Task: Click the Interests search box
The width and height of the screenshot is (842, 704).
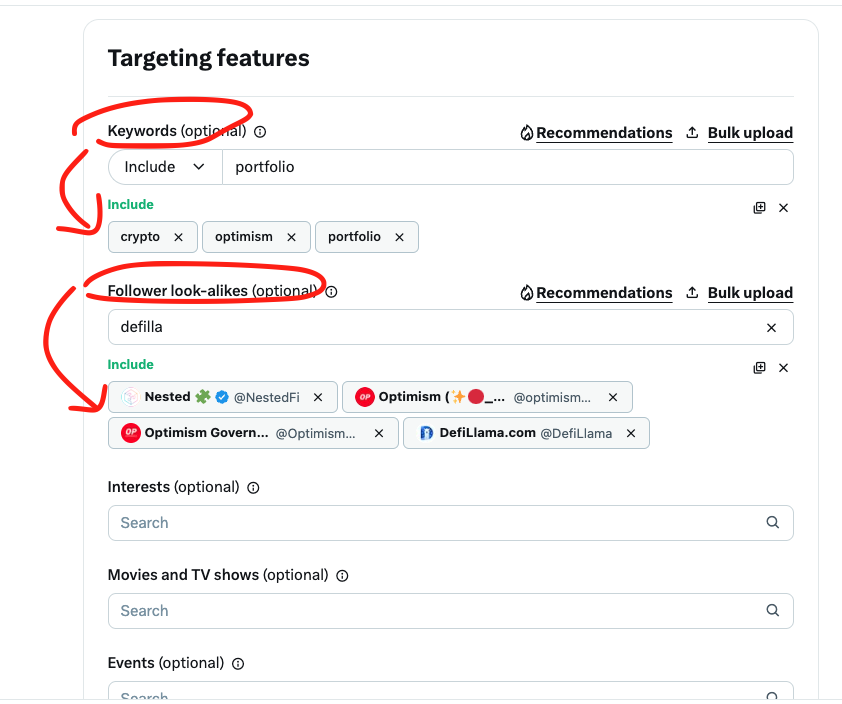Action: pyautogui.click(x=400, y=522)
